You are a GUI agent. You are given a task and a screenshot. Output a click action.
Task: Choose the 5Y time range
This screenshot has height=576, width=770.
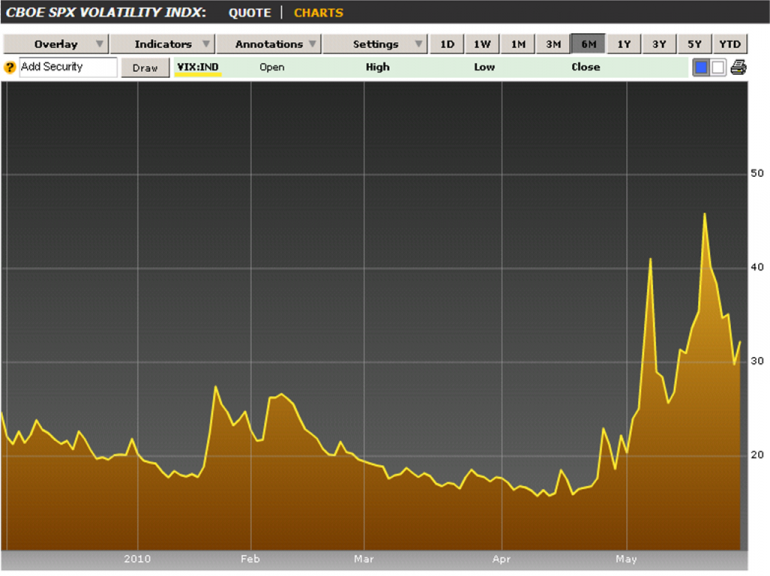pyautogui.click(x=694, y=44)
